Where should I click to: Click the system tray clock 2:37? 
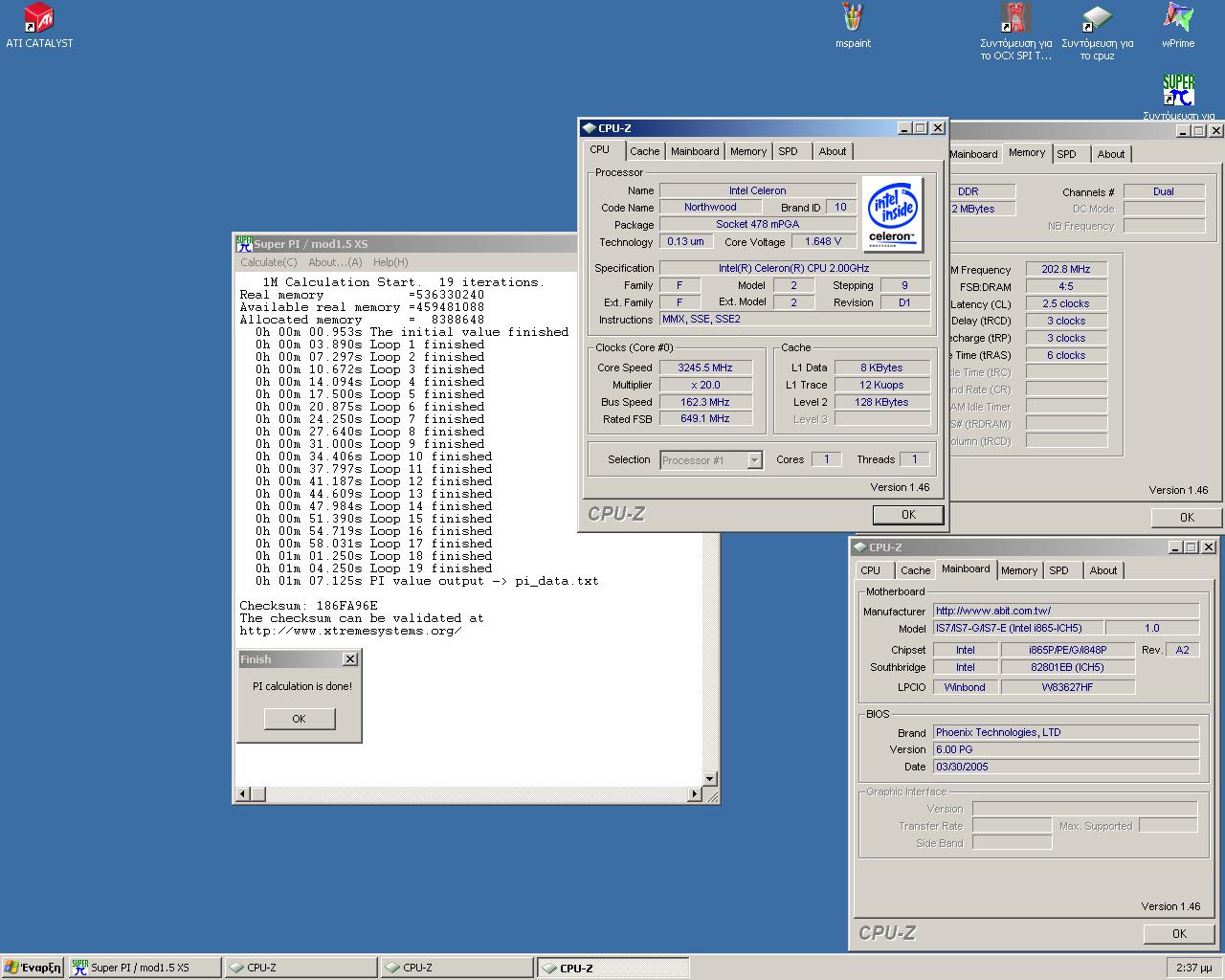tap(1192, 968)
